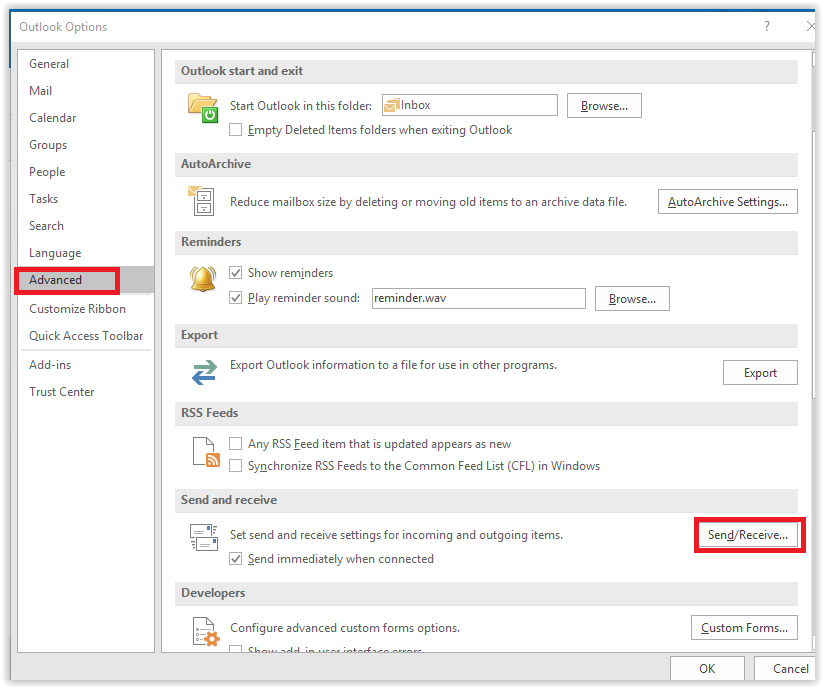Open Send/Receive settings
The image size is (823, 688).
(747, 535)
